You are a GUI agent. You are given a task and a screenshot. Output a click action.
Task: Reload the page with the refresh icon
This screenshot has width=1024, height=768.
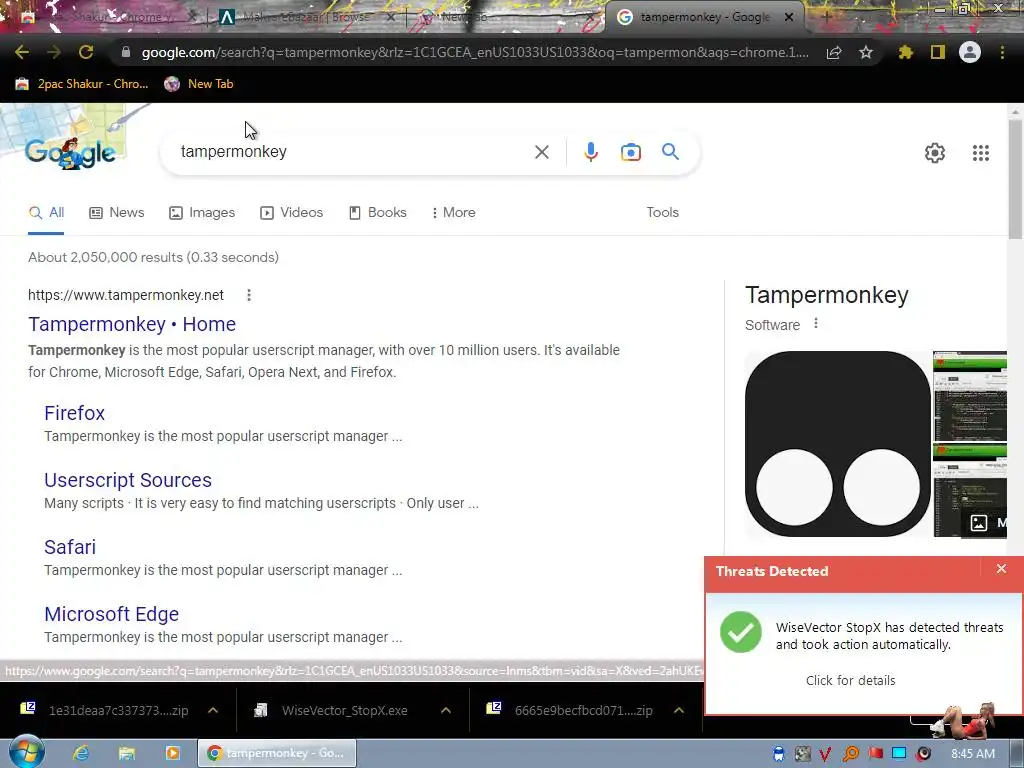coord(86,52)
